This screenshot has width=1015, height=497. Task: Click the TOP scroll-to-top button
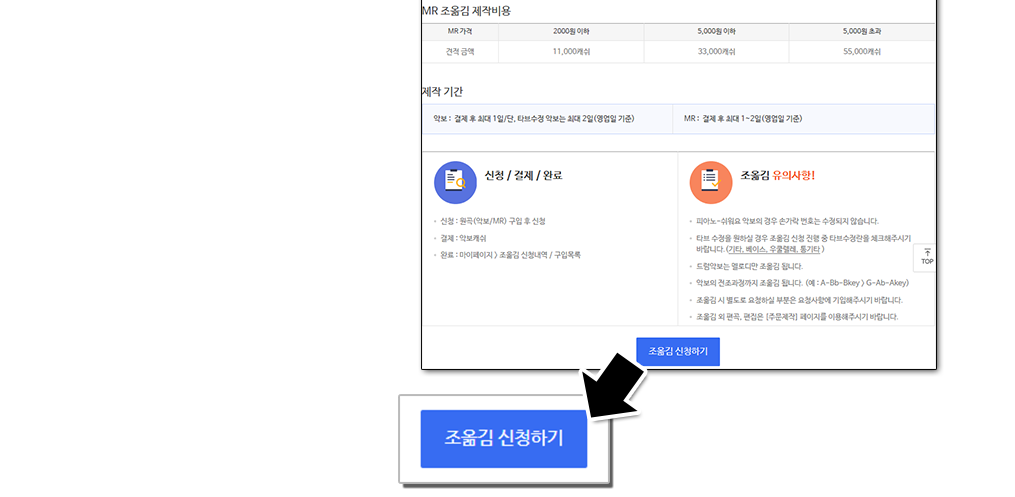pyautogui.click(x=927, y=257)
